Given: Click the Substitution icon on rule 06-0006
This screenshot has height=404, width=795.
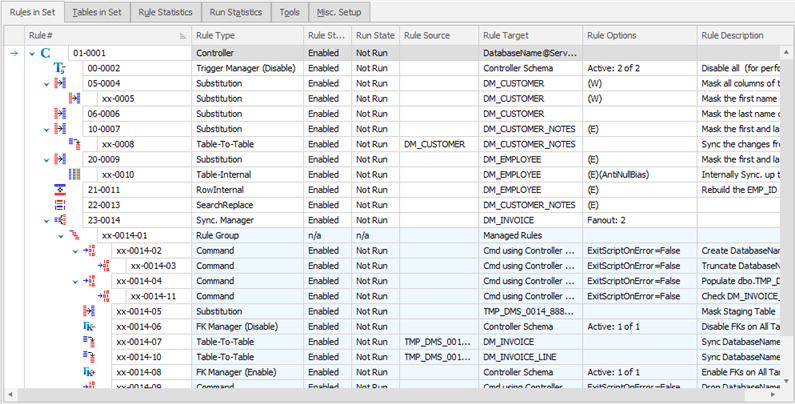Looking at the screenshot, I should click(59, 114).
